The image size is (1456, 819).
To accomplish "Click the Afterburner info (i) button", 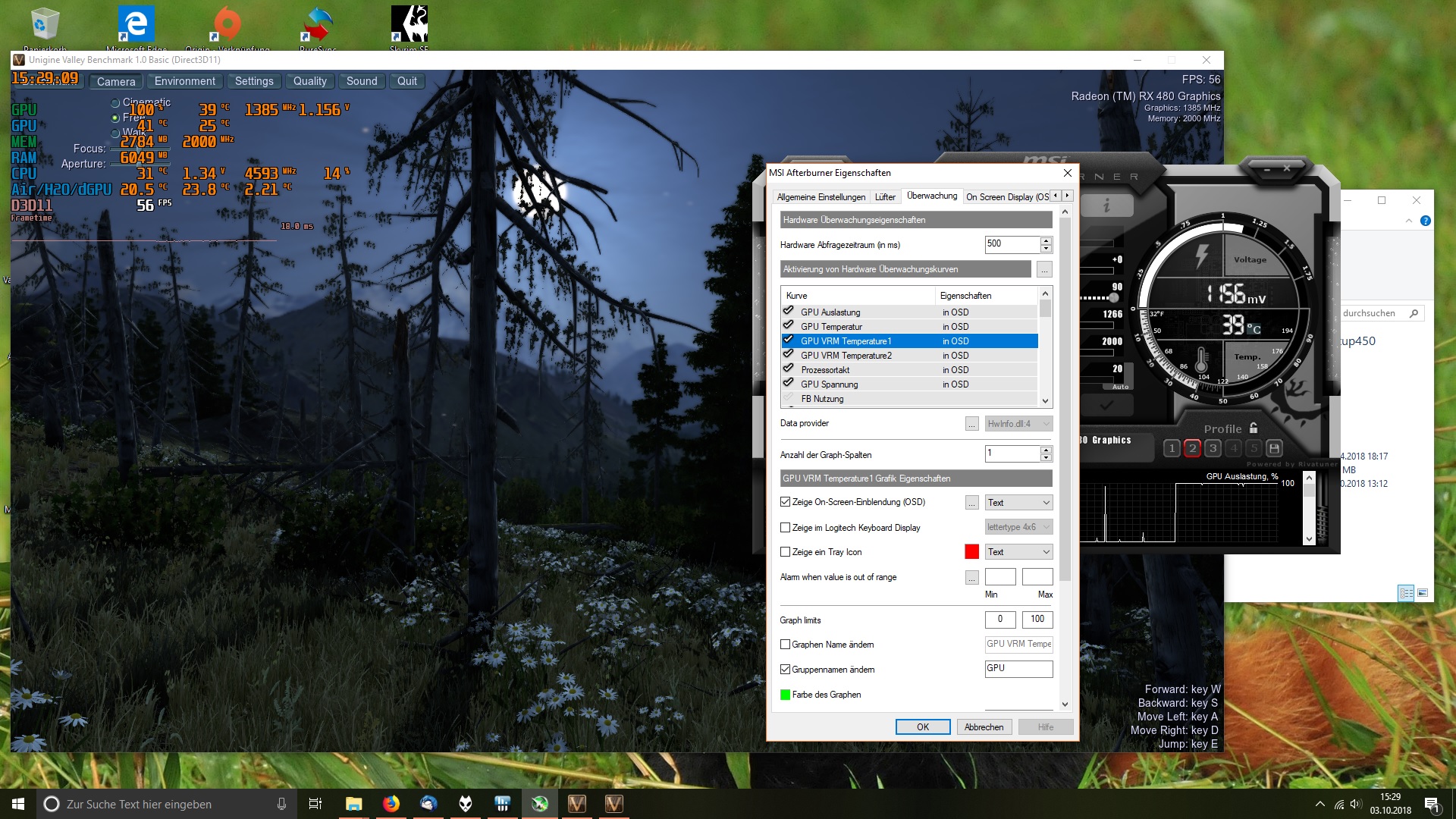I will pos(1106,206).
